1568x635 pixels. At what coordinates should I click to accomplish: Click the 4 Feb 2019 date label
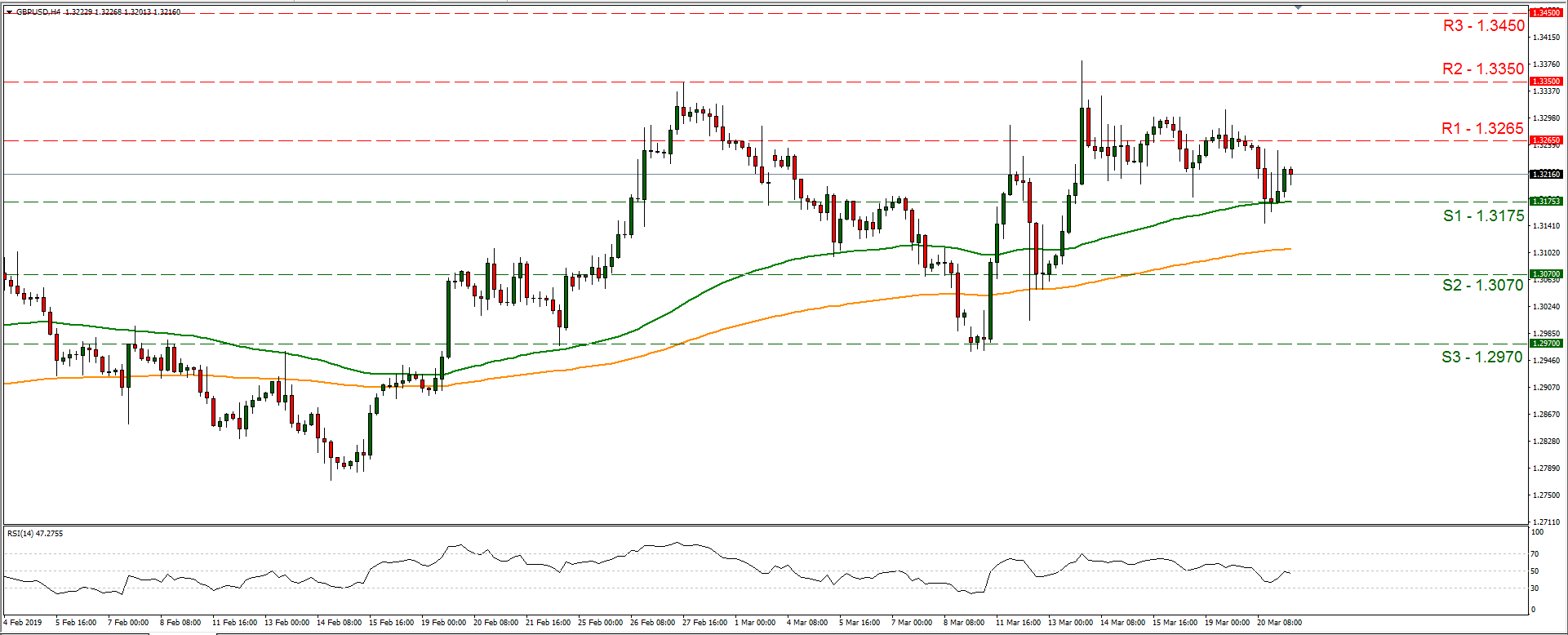[x=22, y=623]
